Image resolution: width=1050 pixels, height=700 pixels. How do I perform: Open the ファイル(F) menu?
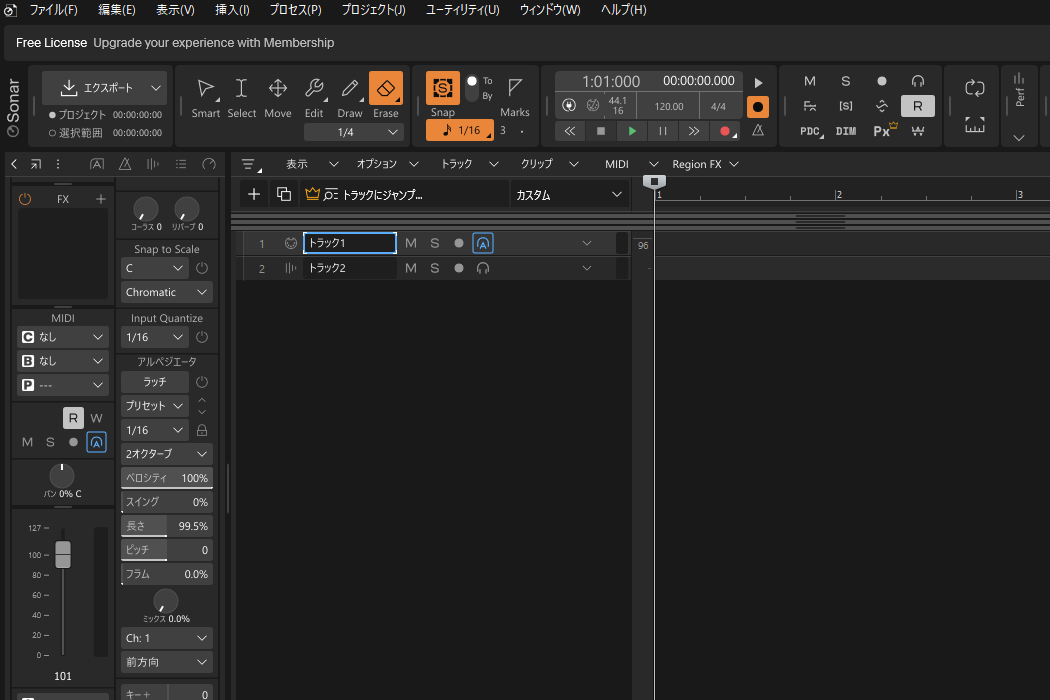(53, 10)
